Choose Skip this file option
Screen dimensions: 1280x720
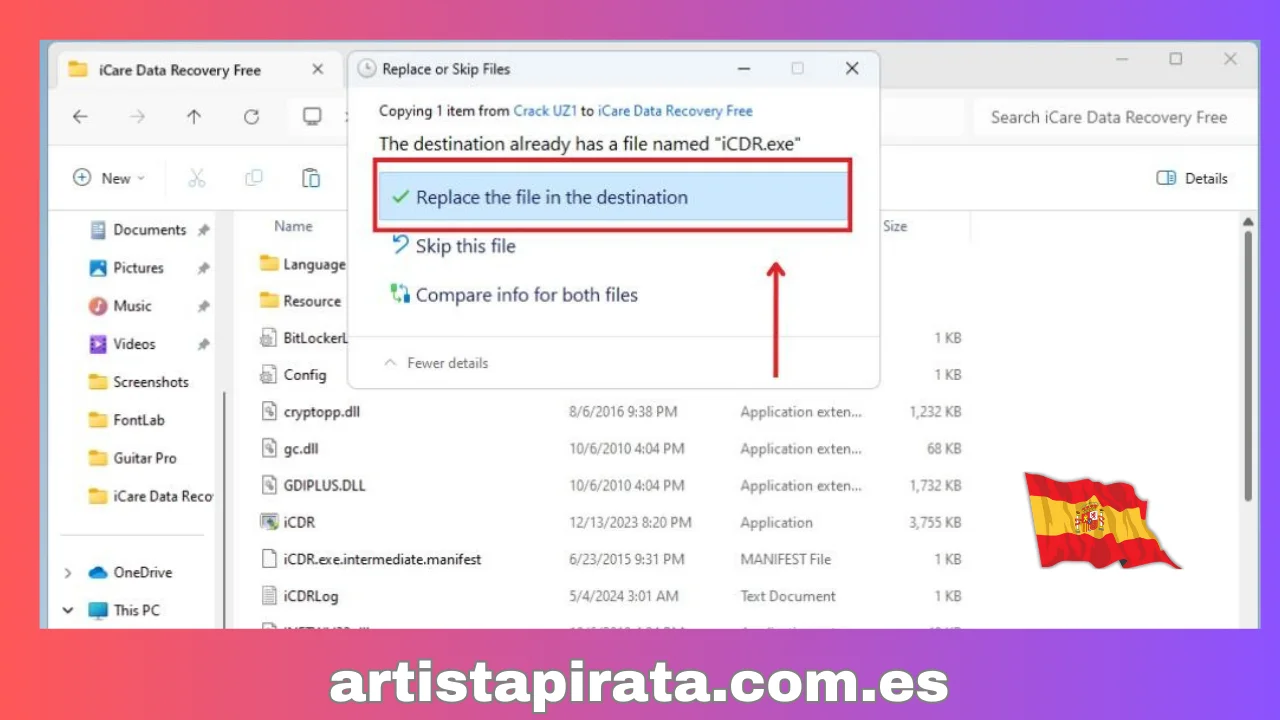pyautogui.click(x=453, y=246)
